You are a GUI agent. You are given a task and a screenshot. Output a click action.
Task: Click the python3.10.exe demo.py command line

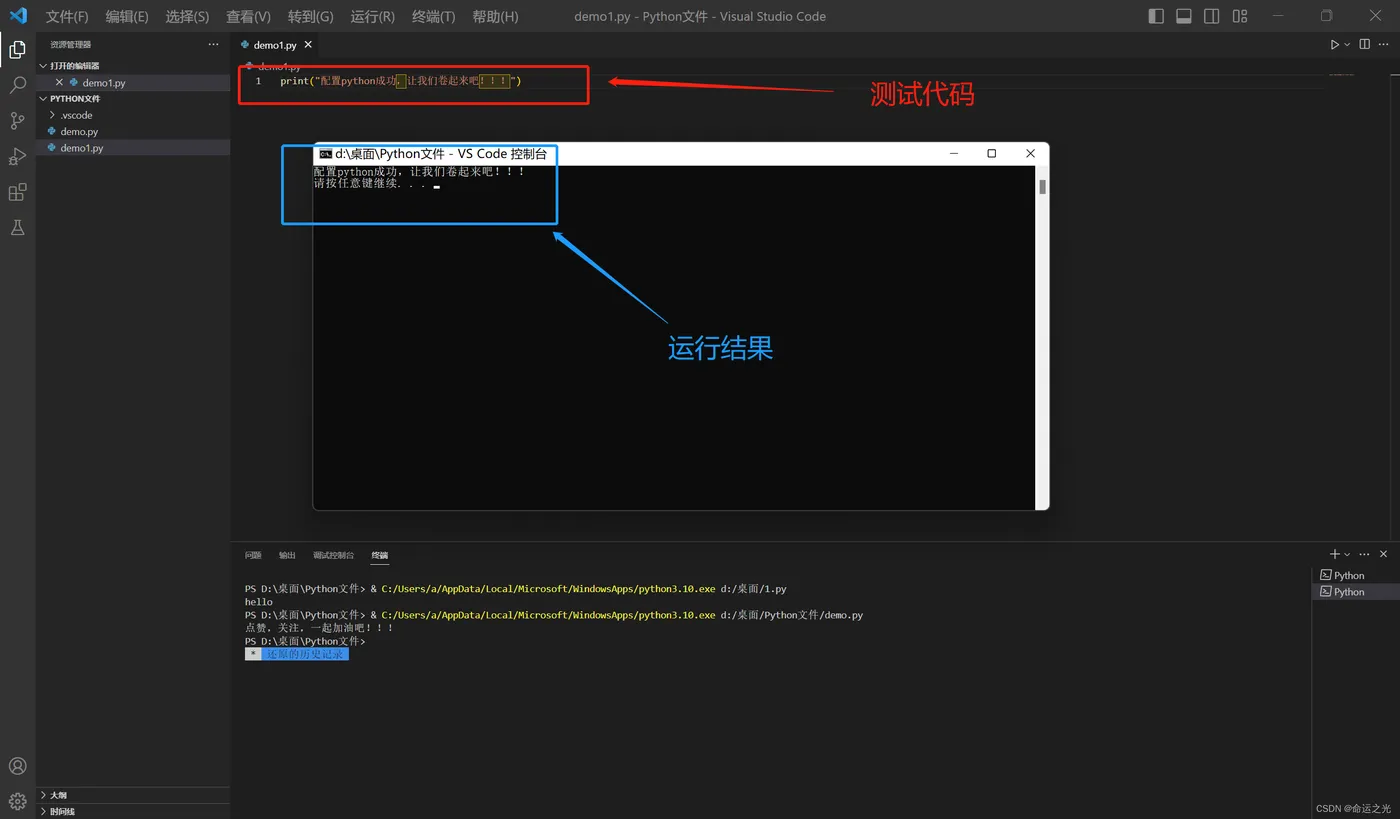(x=554, y=615)
